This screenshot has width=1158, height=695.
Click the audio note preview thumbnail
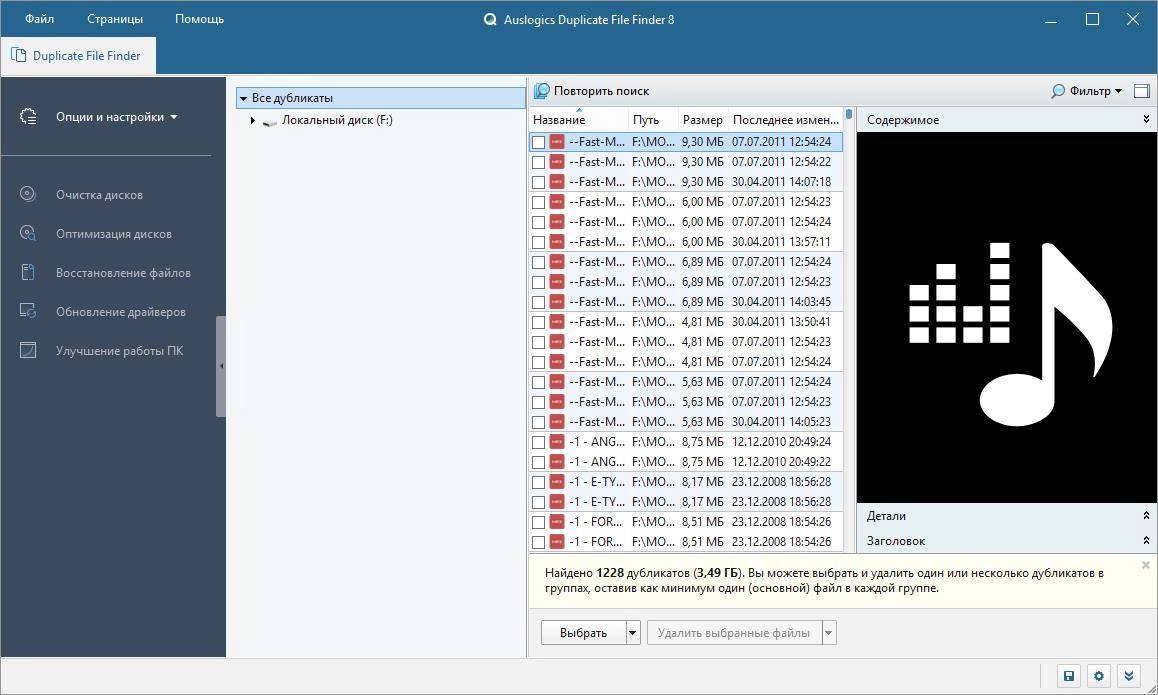[1007, 318]
